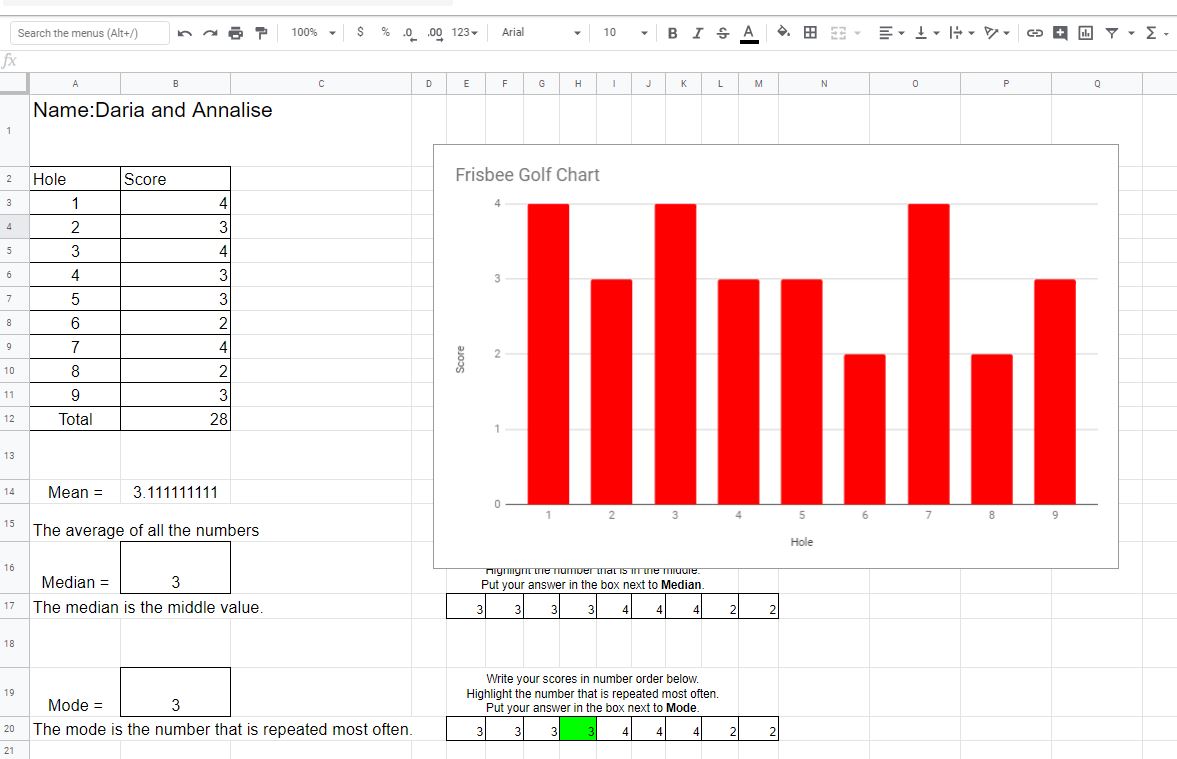Click the insert link icon

pyautogui.click(x=1034, y=33)
